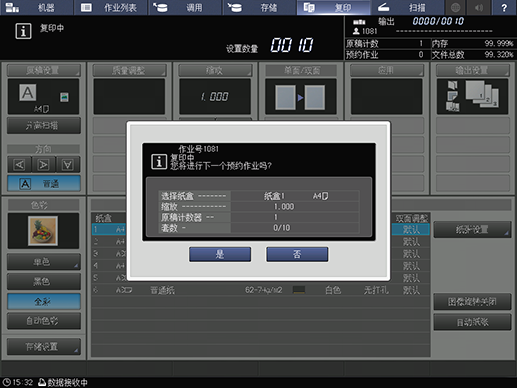The height and width of the screenshot is (388, 517).
Task: Click the 默认 cell in tray row 1
Action: (411, 229)
